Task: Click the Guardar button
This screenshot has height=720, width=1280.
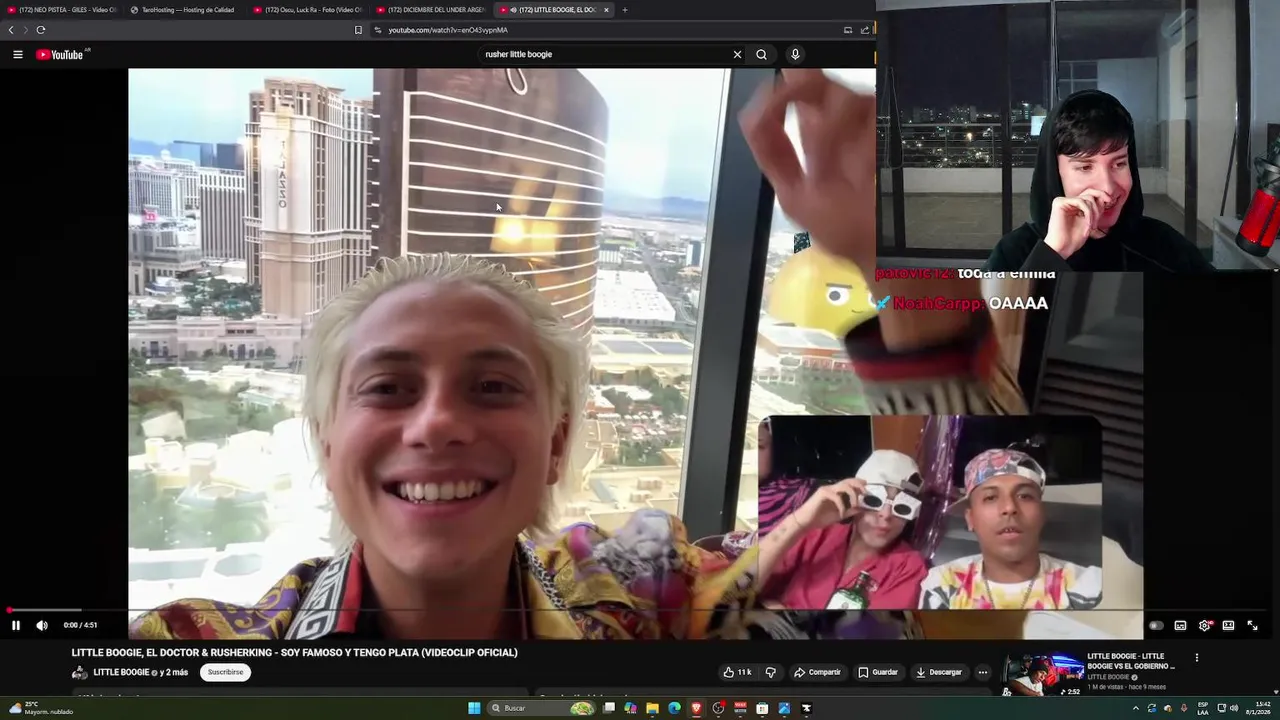Action: coord(878,672)
